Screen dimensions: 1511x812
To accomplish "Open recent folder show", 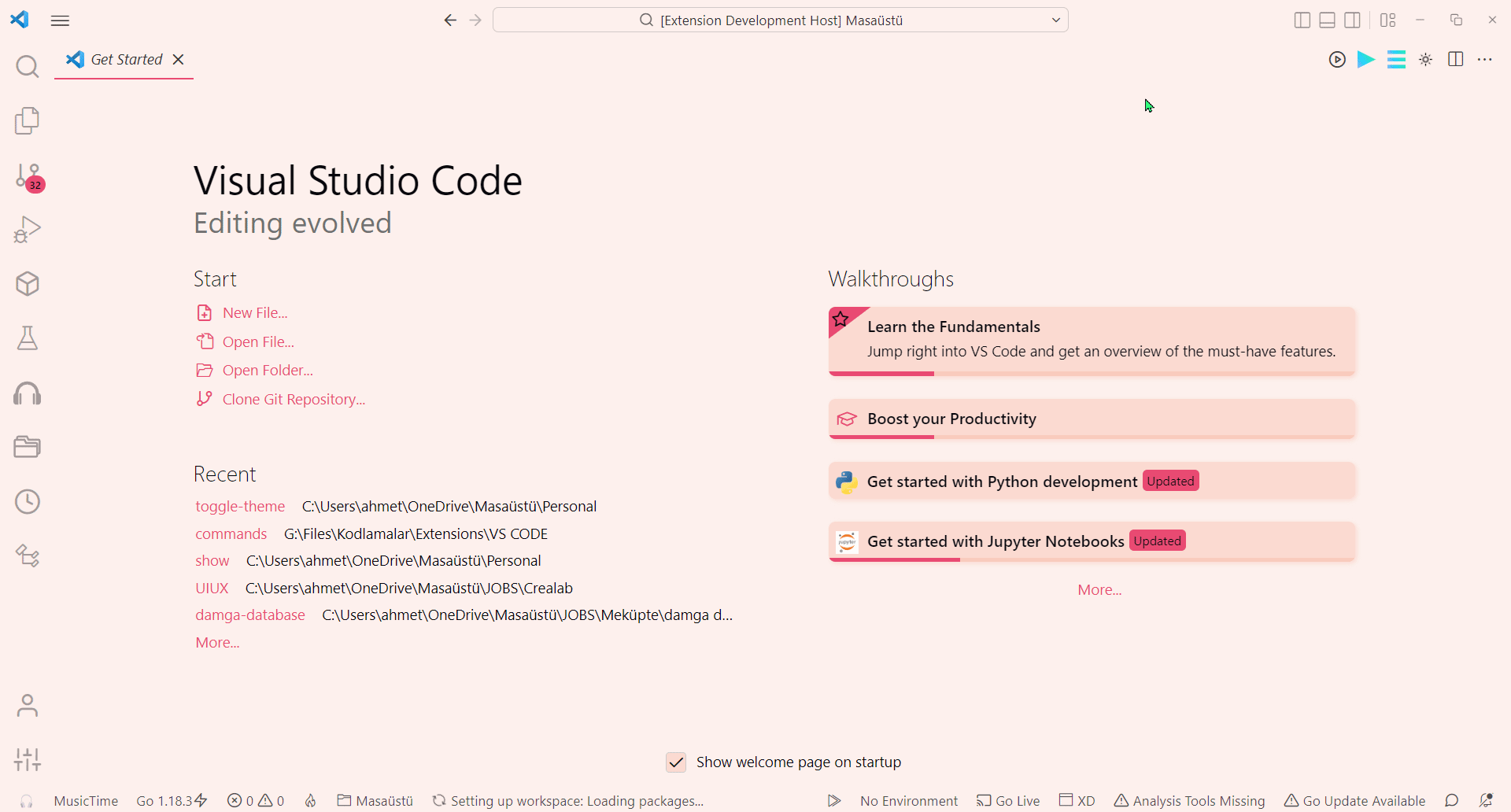I will 212,561.
